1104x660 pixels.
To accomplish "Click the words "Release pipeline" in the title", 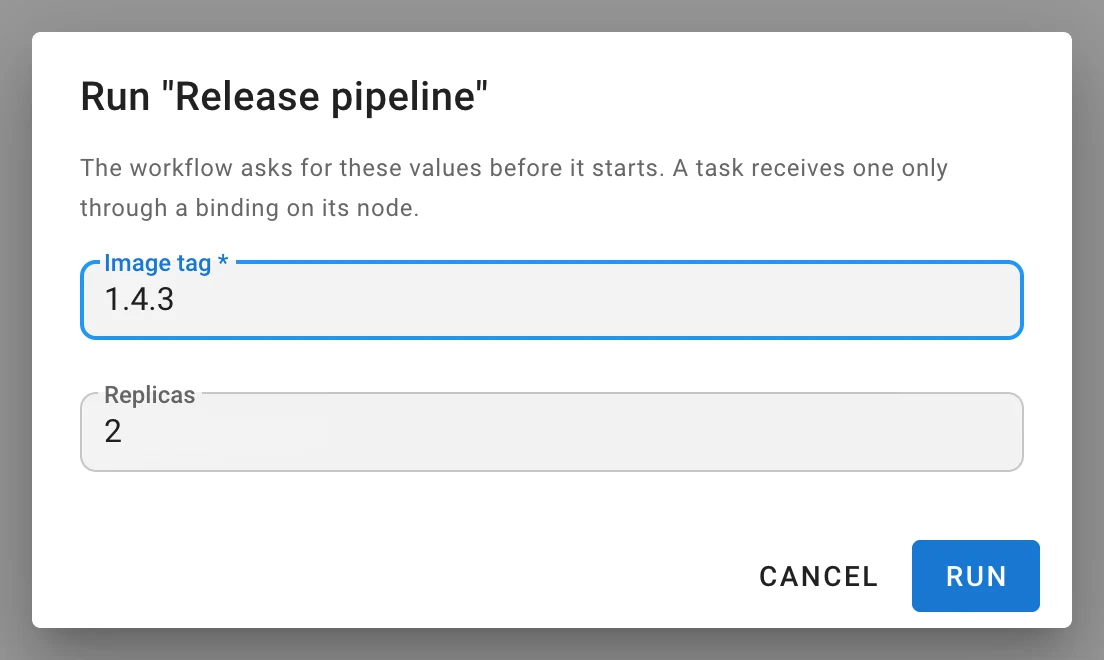I will (x=325, y=96).
